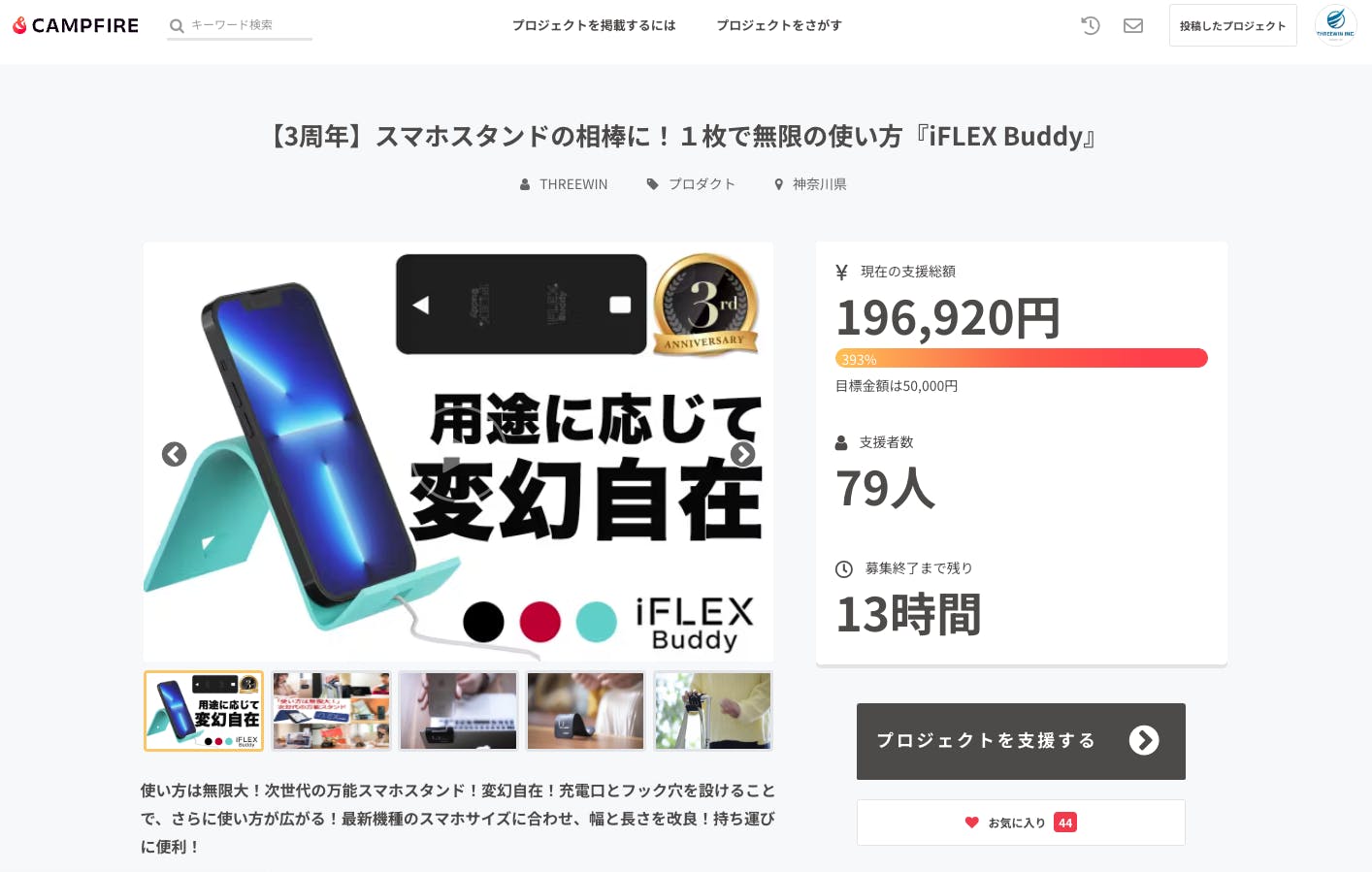This screenshot has height=872, width=1372.
Task: Open the messages envelope icon
Action: 1133,26
